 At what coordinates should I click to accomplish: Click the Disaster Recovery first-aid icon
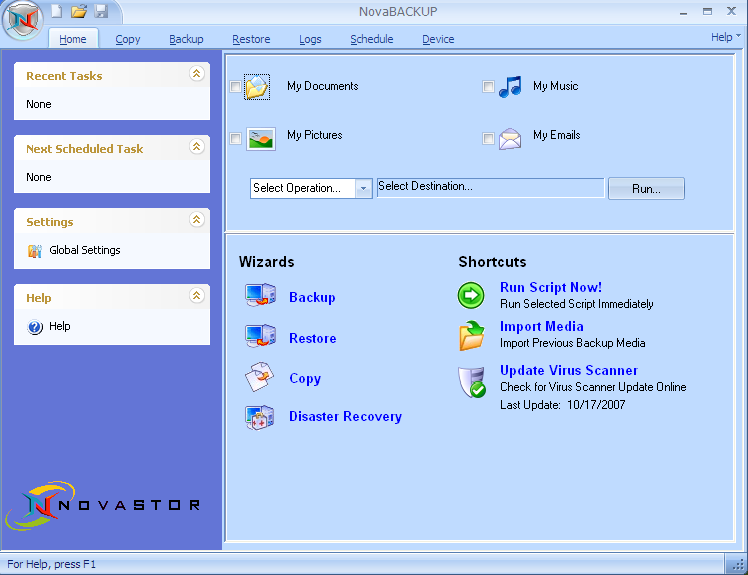point(259,418)
